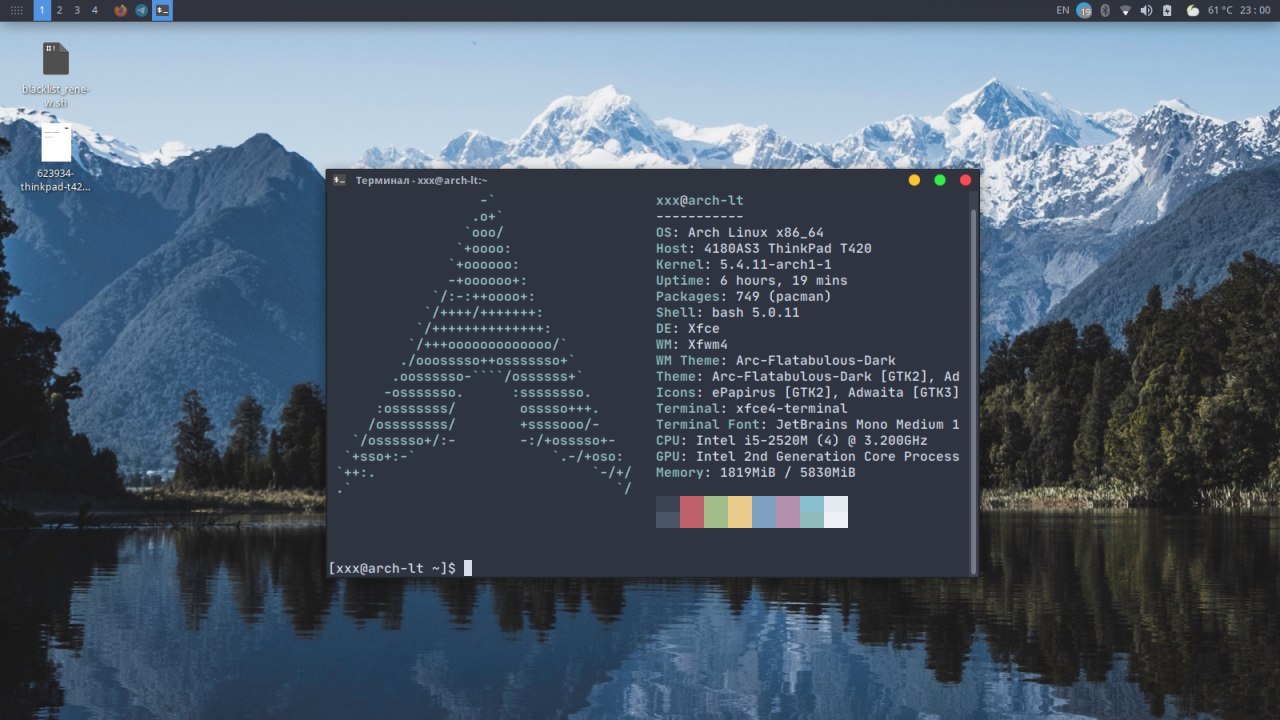This screenshot has height=720, width=1280.
Task: Click the blue neofetch color block
Action: tap(764, 512)
